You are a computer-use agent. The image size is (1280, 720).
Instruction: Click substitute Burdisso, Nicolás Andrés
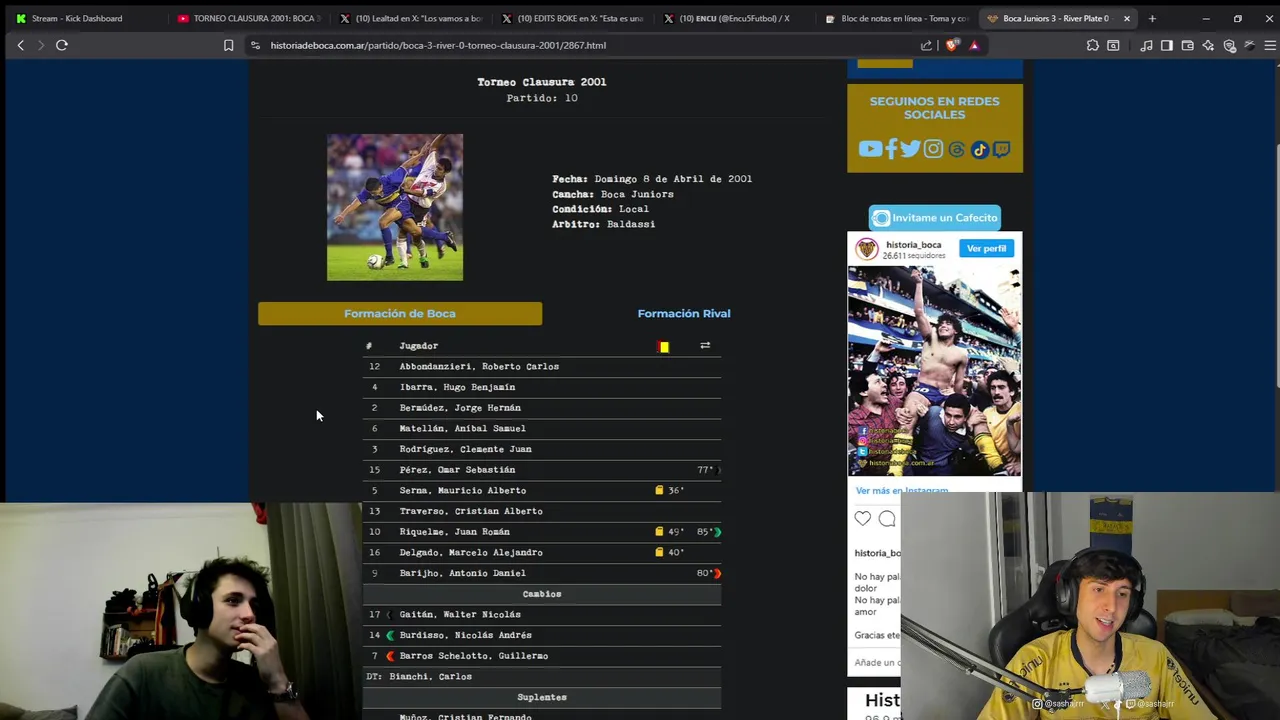tap(465, 635)
